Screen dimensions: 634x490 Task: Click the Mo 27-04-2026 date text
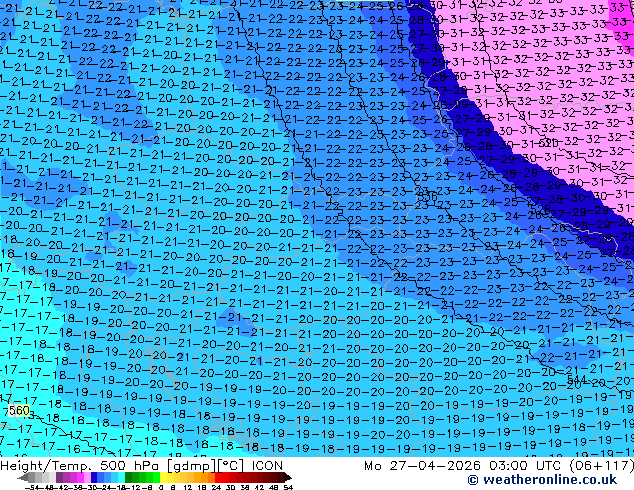pos(423,466)
